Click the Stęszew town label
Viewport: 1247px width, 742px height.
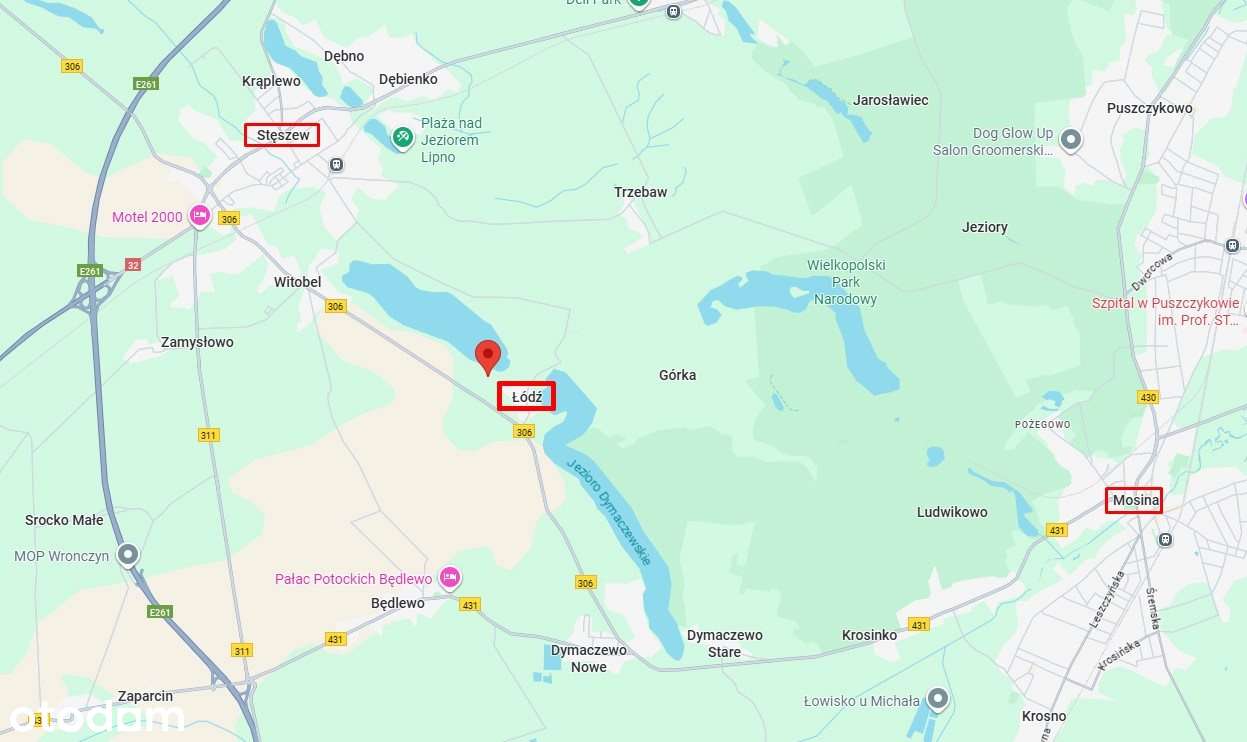pos(282,134)
